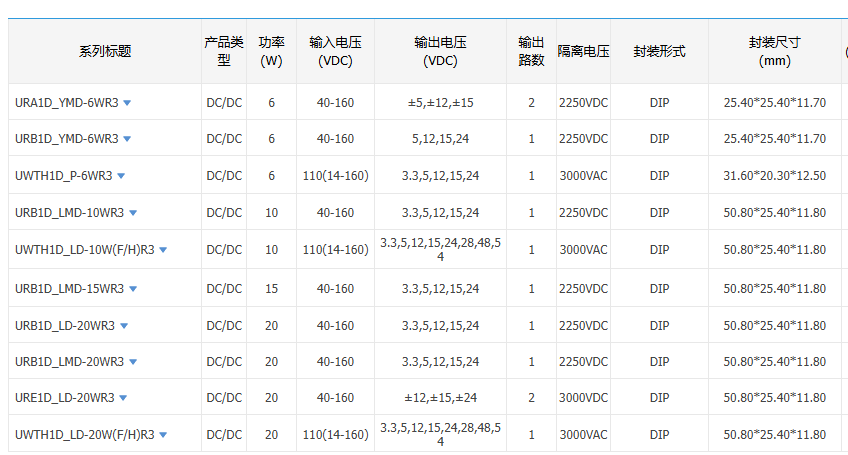Expand the arrow next to UWTH1D_LD-10W(F/H)R3
Image resolution: width=848 pixels, height=455 pixels.
[x=163, y=250]
